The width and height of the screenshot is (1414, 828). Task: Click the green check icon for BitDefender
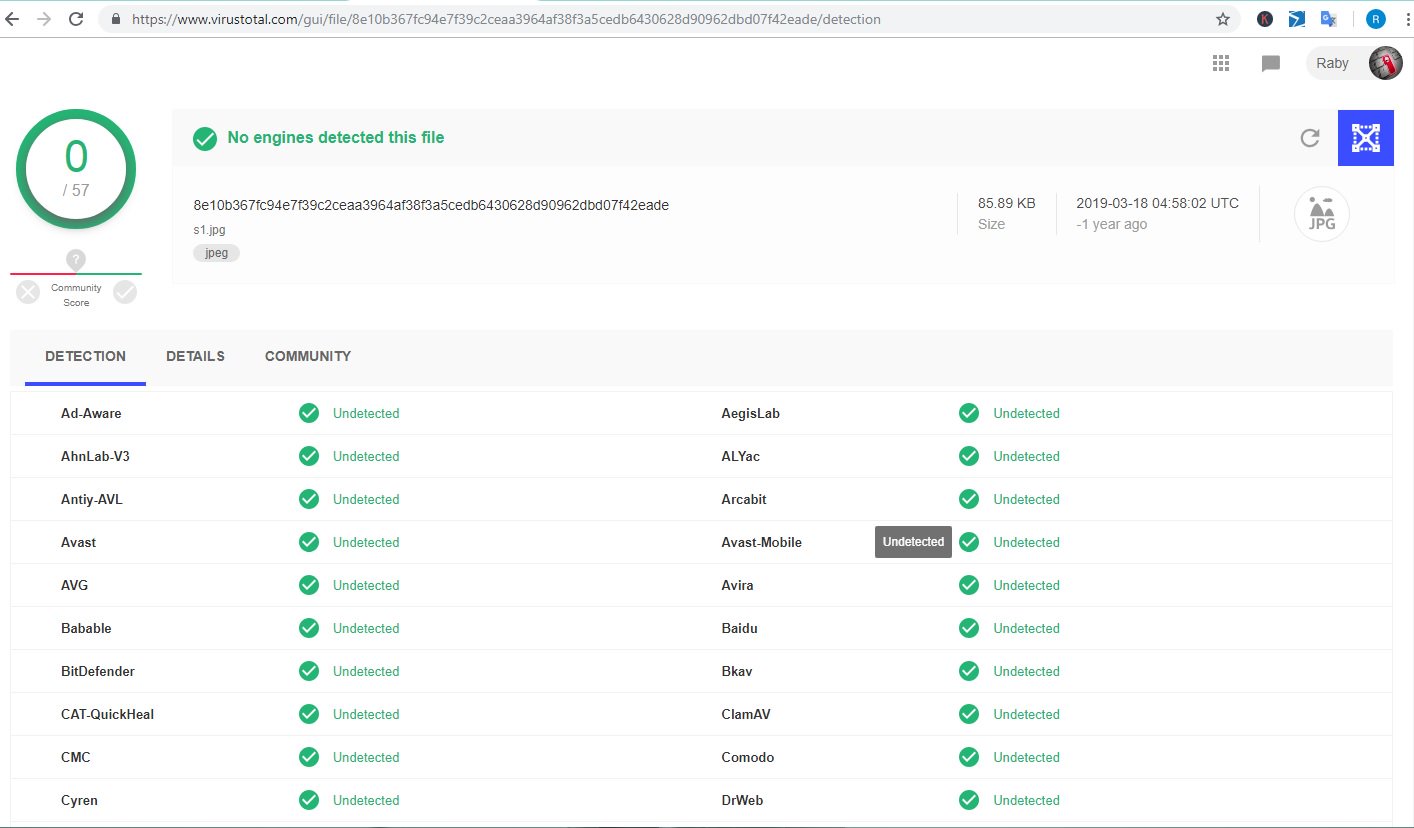pyautogui.click(x=309, y=671)
